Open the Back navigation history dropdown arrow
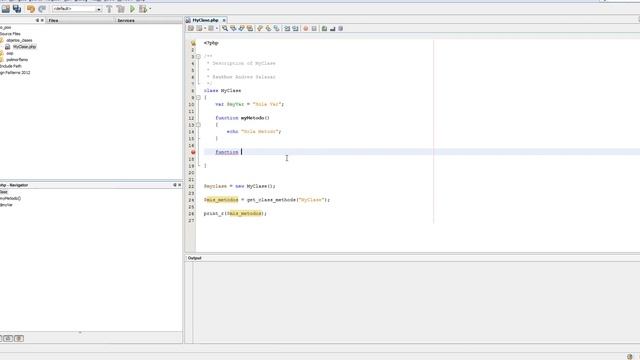The height and width of the screenshot is (360, 640). pos(205,28)
